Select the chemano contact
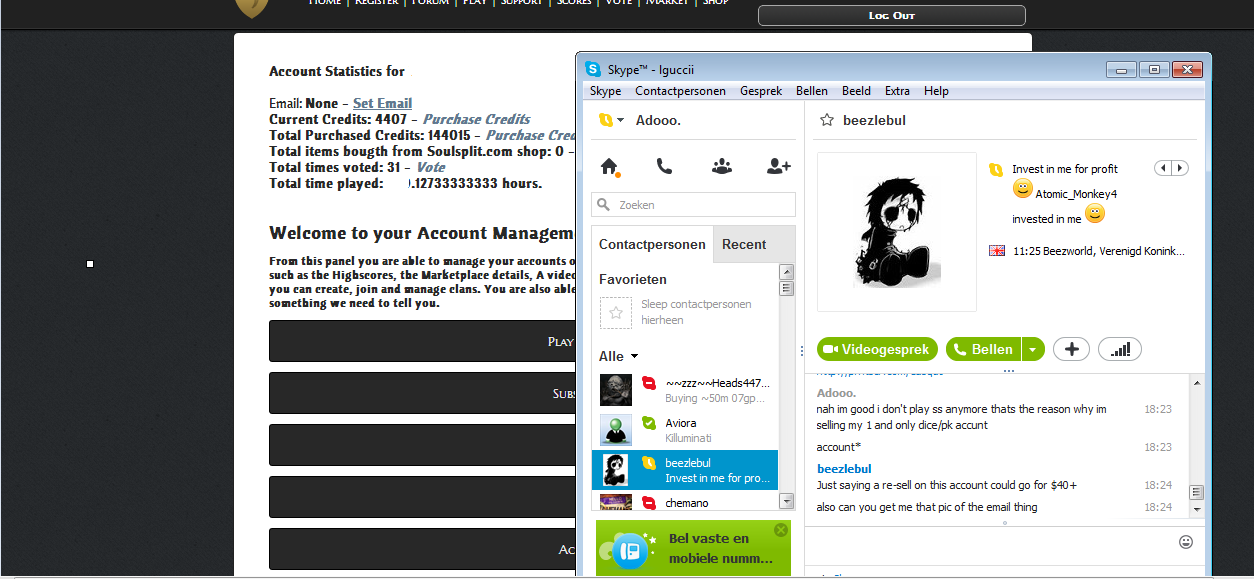The width and height of the screenshot is (1254, 579). (x=684, y=502)
